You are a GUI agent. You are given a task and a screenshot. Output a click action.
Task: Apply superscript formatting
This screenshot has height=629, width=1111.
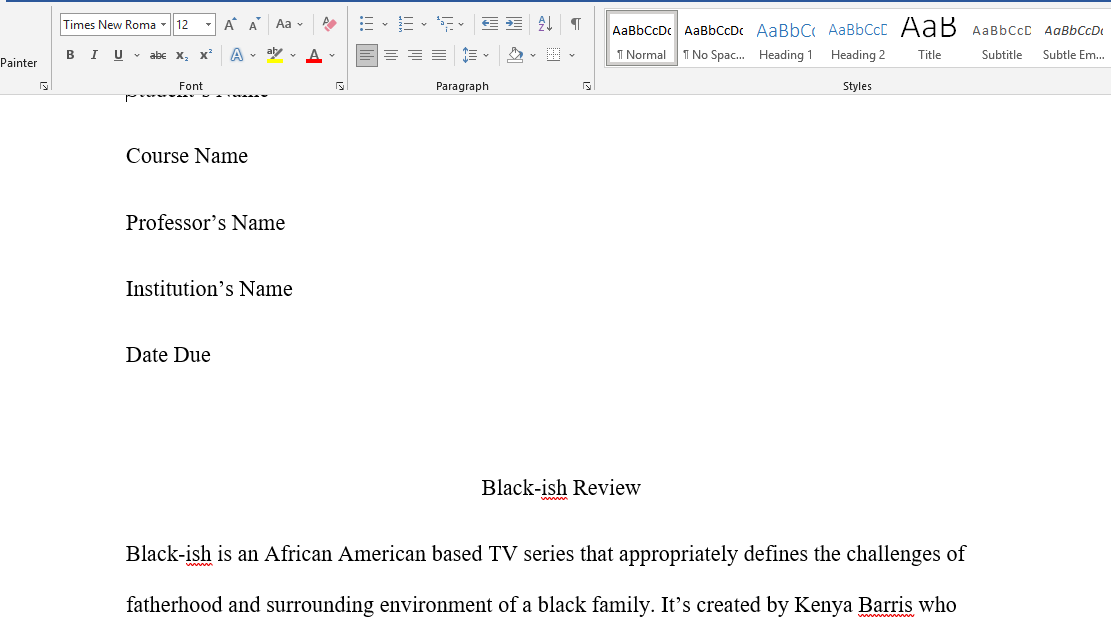[x=206, y=55]
